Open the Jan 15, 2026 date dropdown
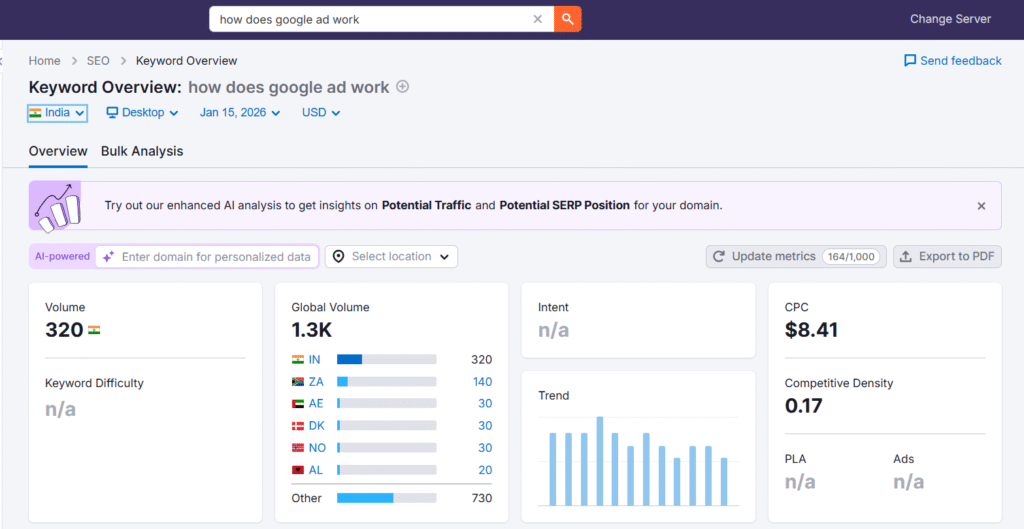 tap(240, 112)
